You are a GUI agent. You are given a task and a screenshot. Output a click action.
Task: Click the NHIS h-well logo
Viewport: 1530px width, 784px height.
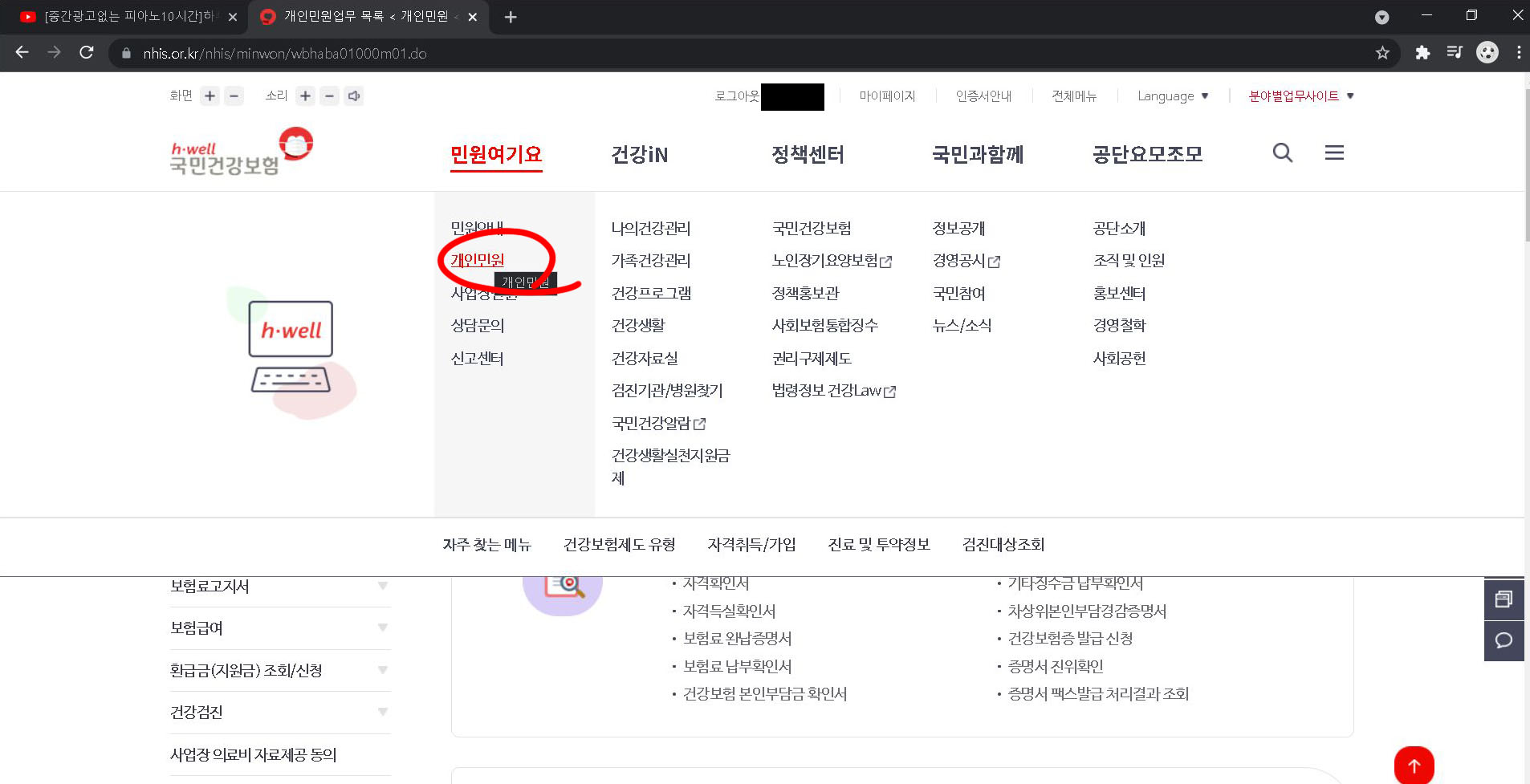pyautogui.click(x=241, y=151)
